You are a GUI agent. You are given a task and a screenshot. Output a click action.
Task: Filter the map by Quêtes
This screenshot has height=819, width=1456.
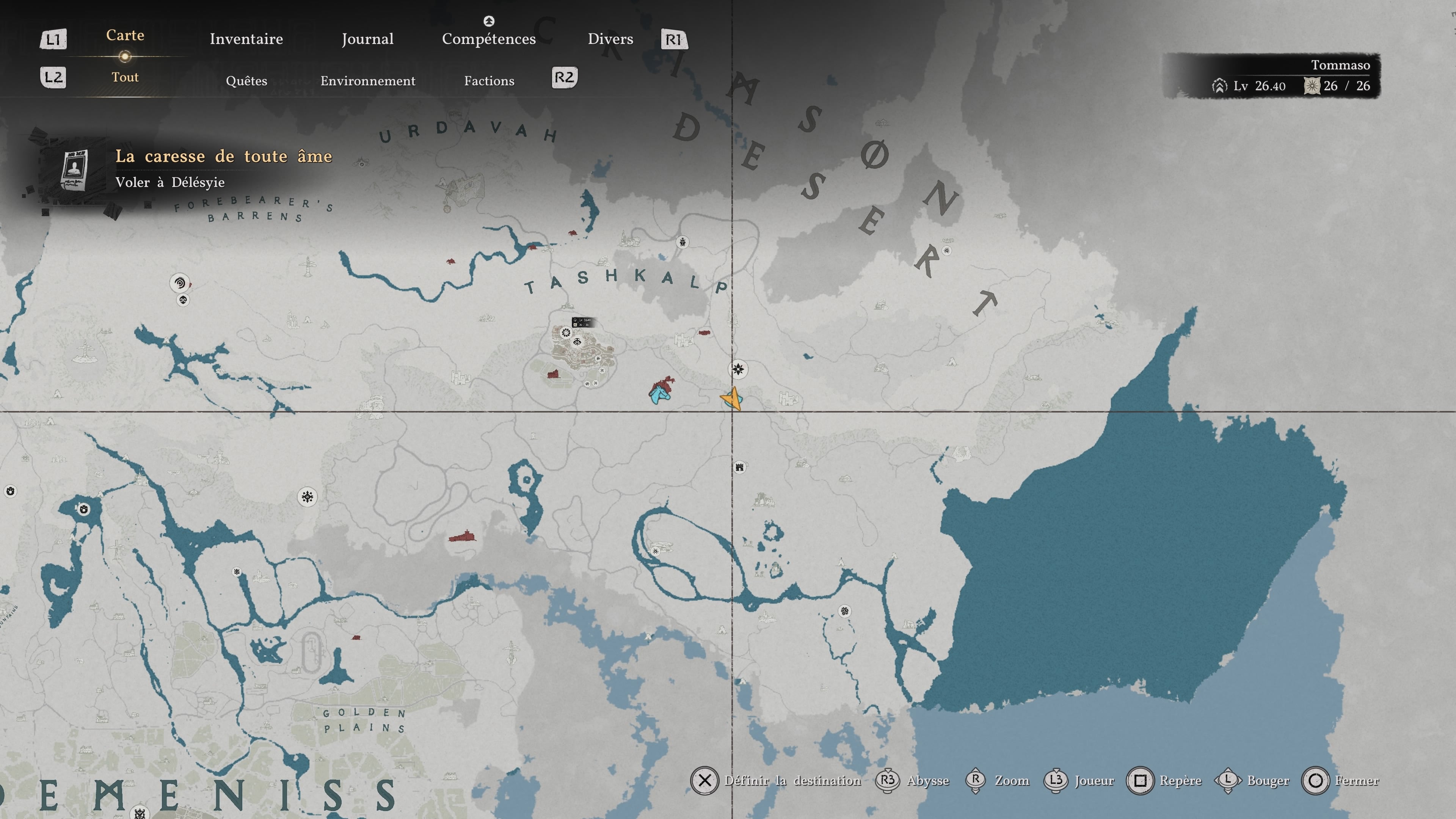pos(246,81)
